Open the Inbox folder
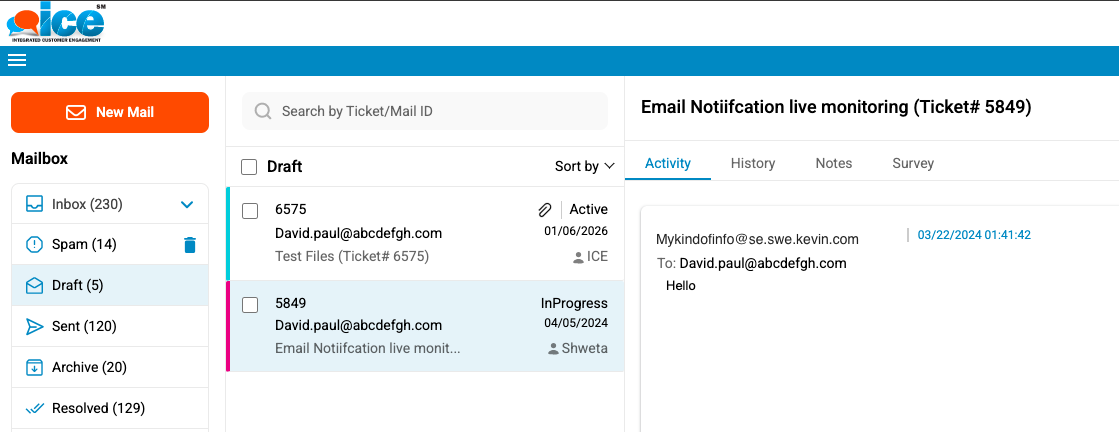1119x432 pixels. coord(87,204)
